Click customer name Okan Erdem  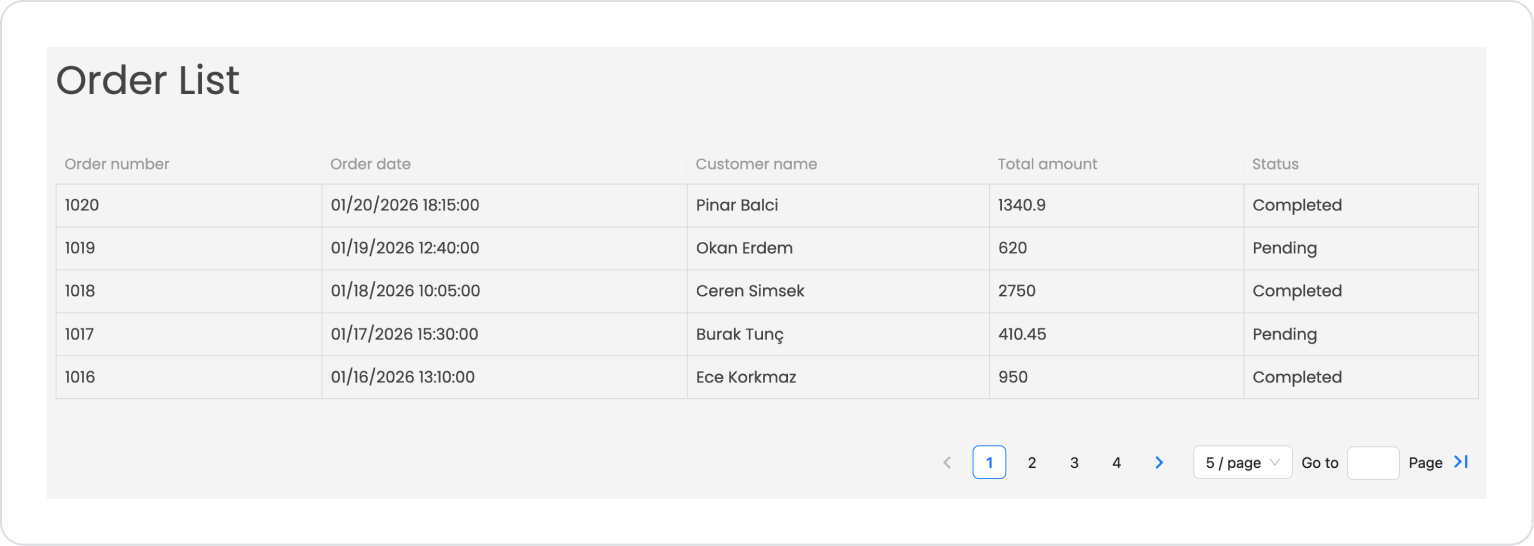(x=744, y=248)
